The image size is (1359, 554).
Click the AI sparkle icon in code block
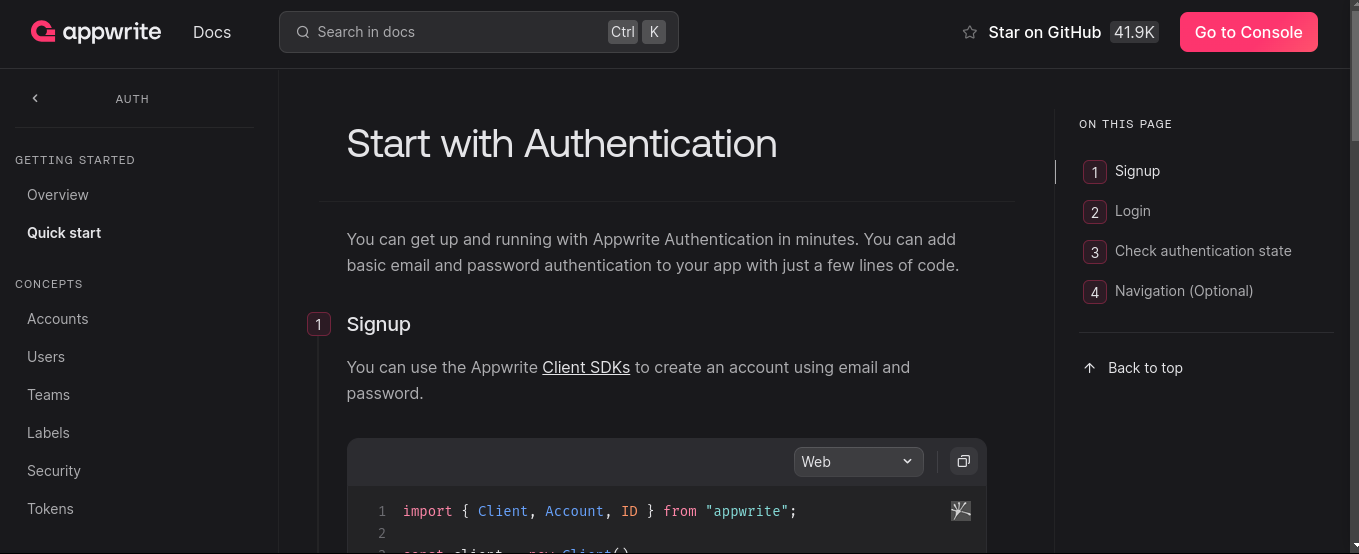(x=961, y=511)
